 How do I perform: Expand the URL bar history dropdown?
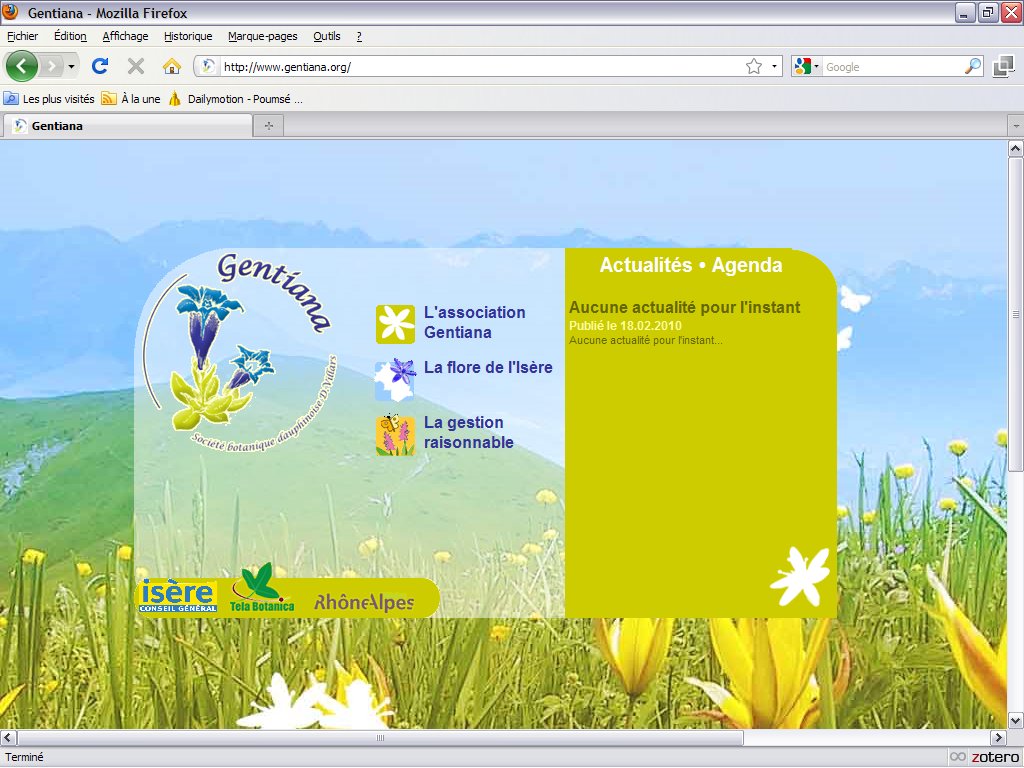pos(774,66)
